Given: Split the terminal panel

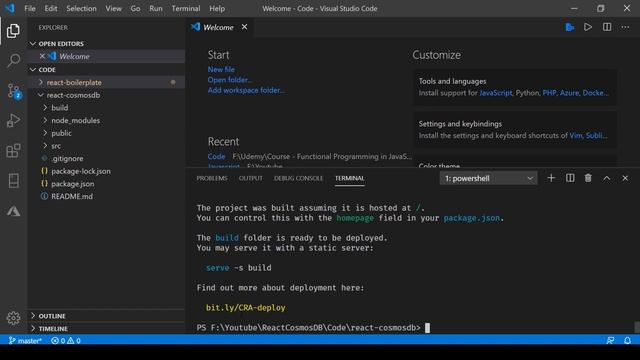Looking at the screenshot, I should point(570,178).
